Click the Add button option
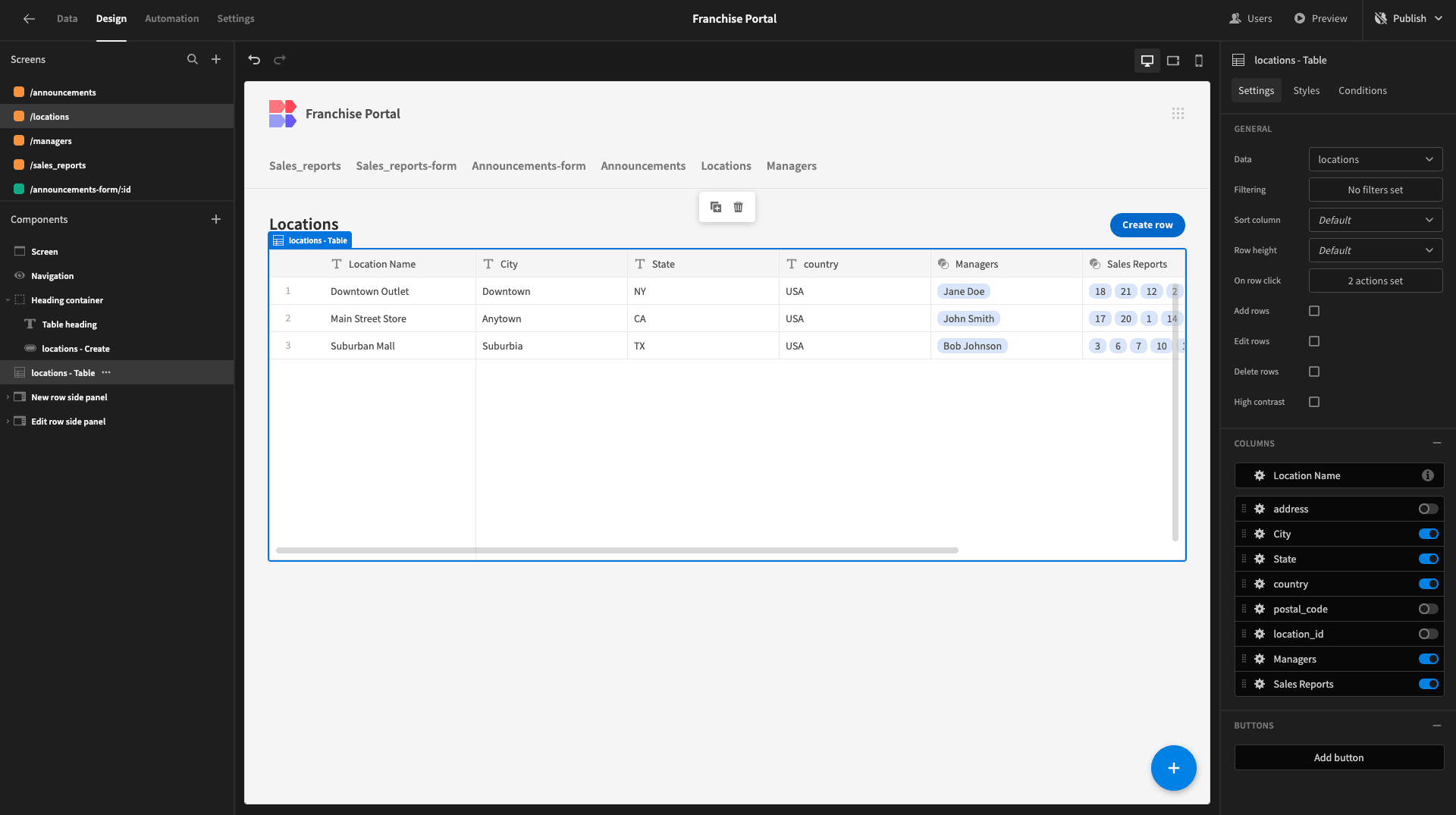 pyautogui.click(x=1338, y=757)
